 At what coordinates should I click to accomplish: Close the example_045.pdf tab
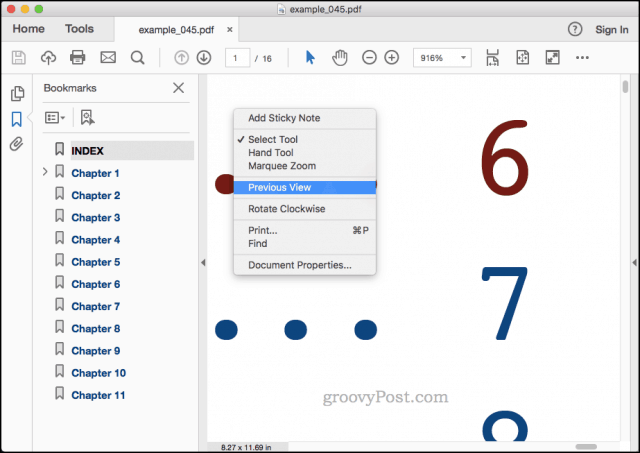coord(230,30)
